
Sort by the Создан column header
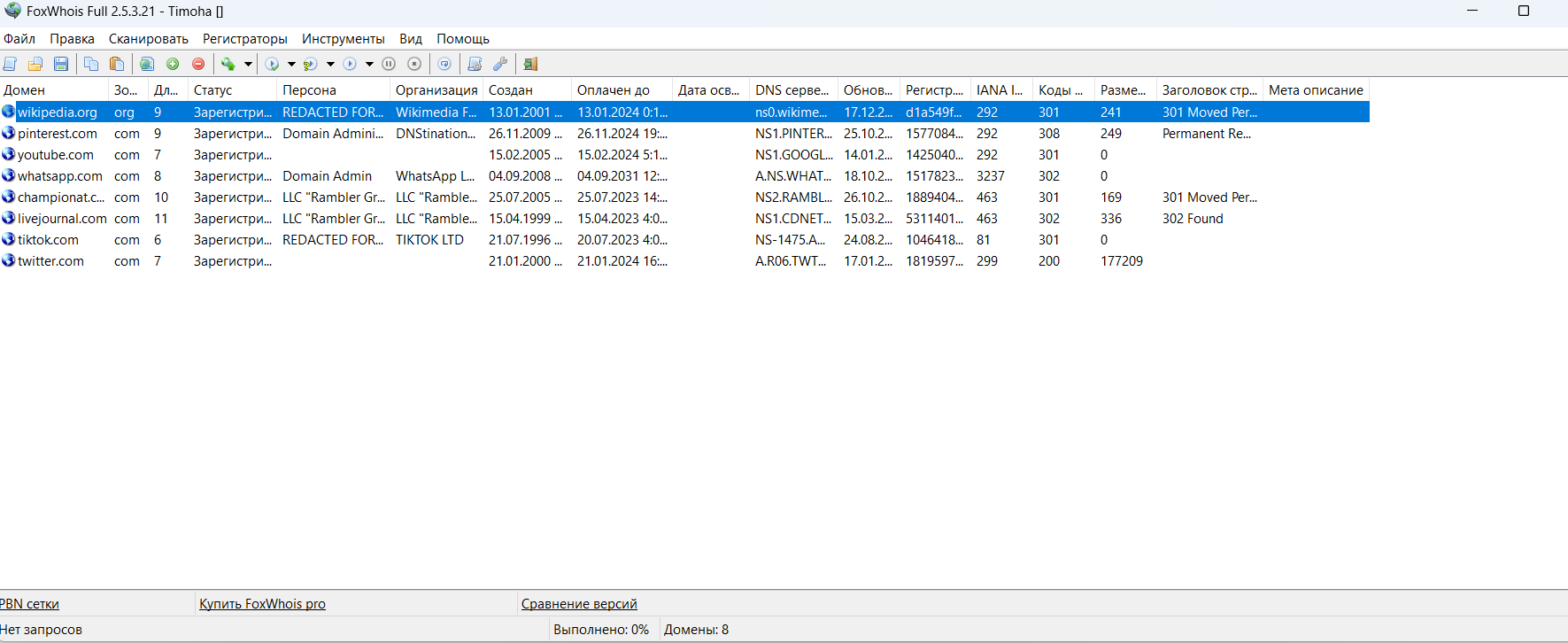click(x=528, y=90)
